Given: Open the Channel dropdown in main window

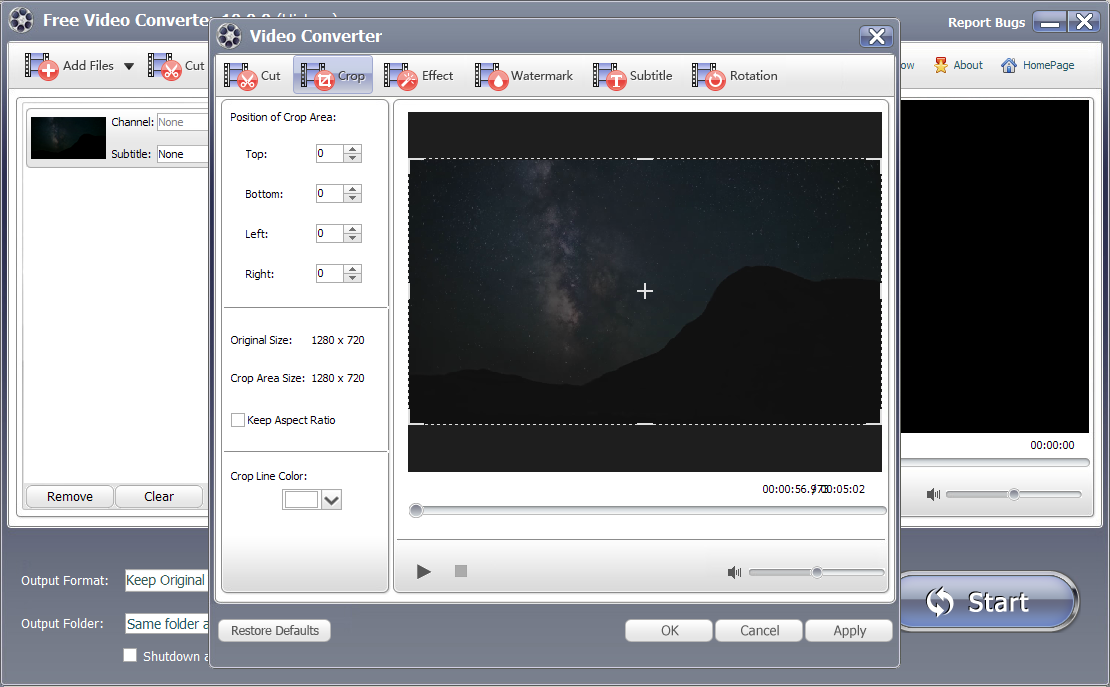Looking at the screenshot, I should pyautogui.click(x=183, y=122).
